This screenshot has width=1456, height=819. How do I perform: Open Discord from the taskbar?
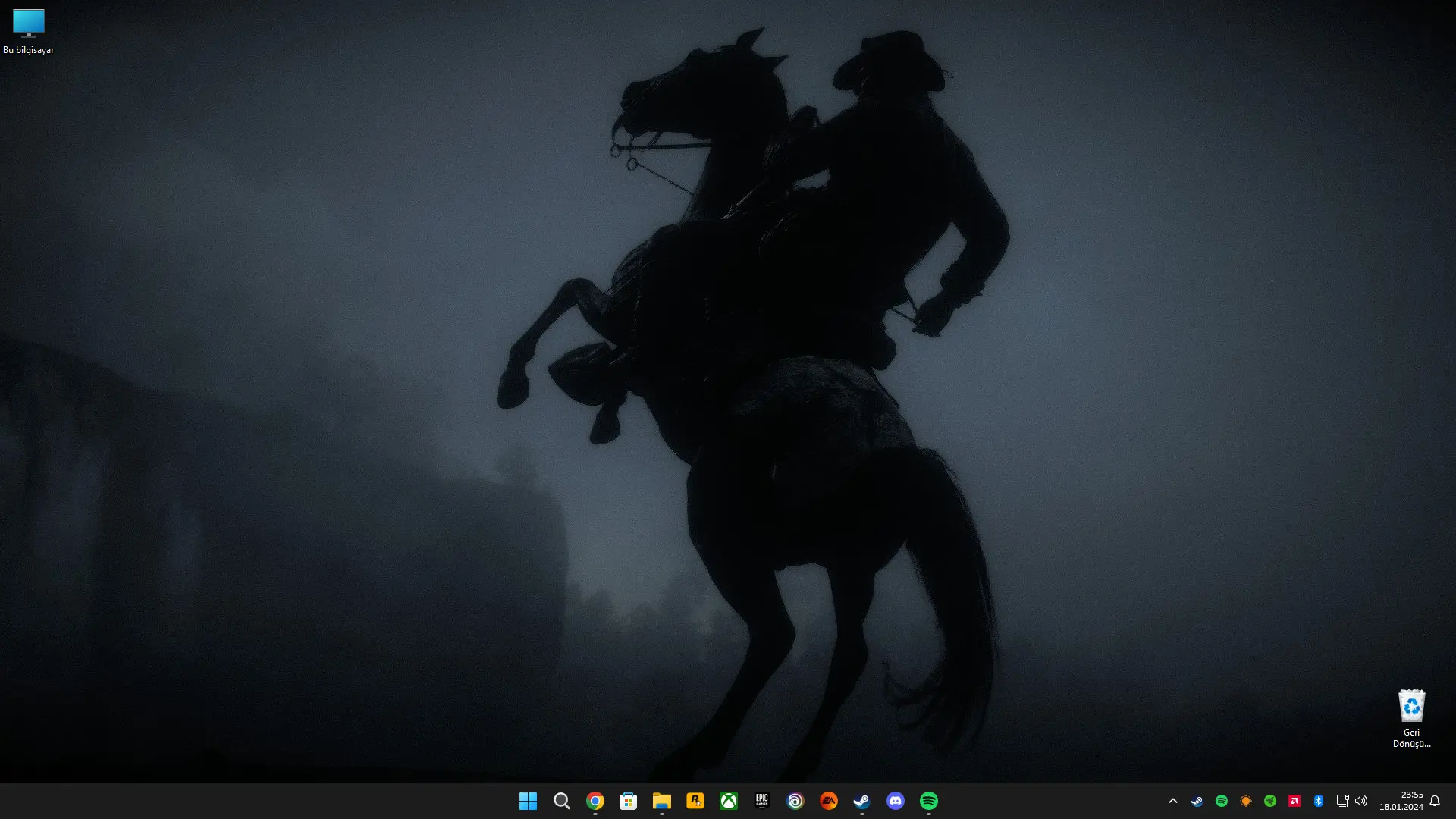pos(896,801)
